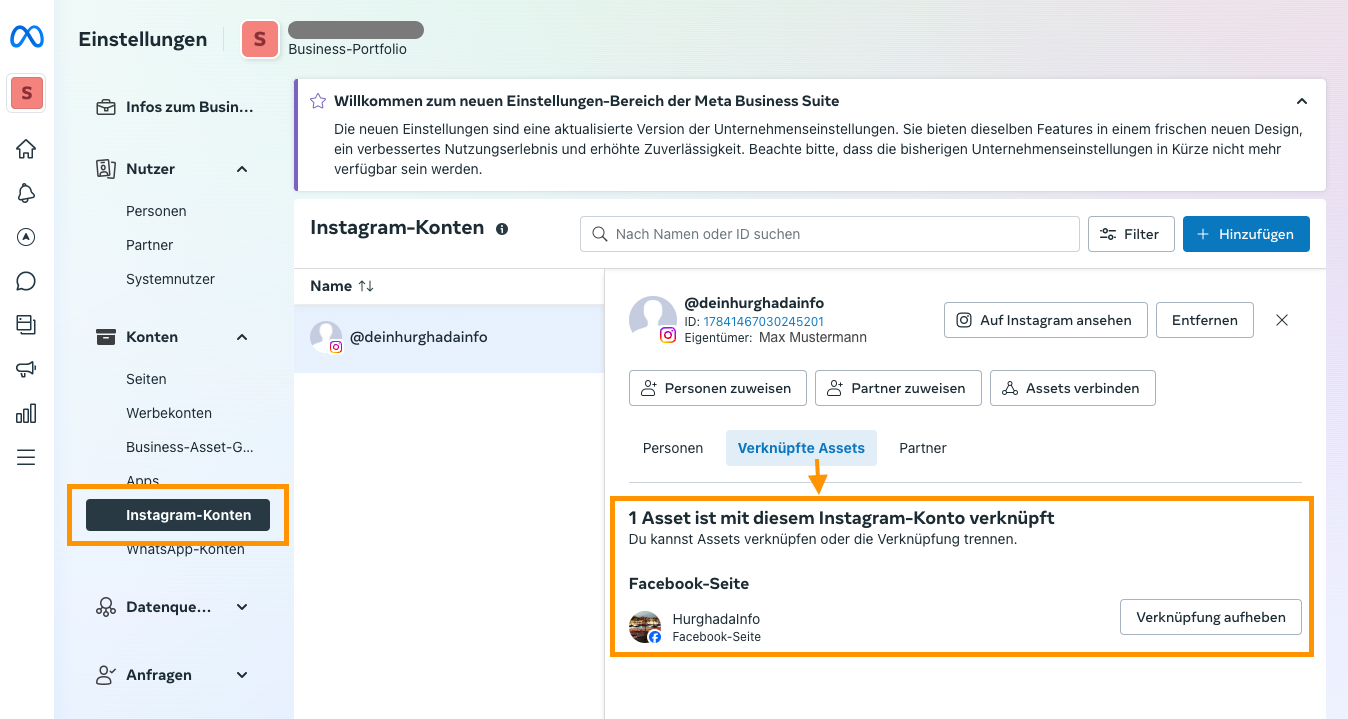Select Instagram-Konten in the sidebar

point(178,515)
